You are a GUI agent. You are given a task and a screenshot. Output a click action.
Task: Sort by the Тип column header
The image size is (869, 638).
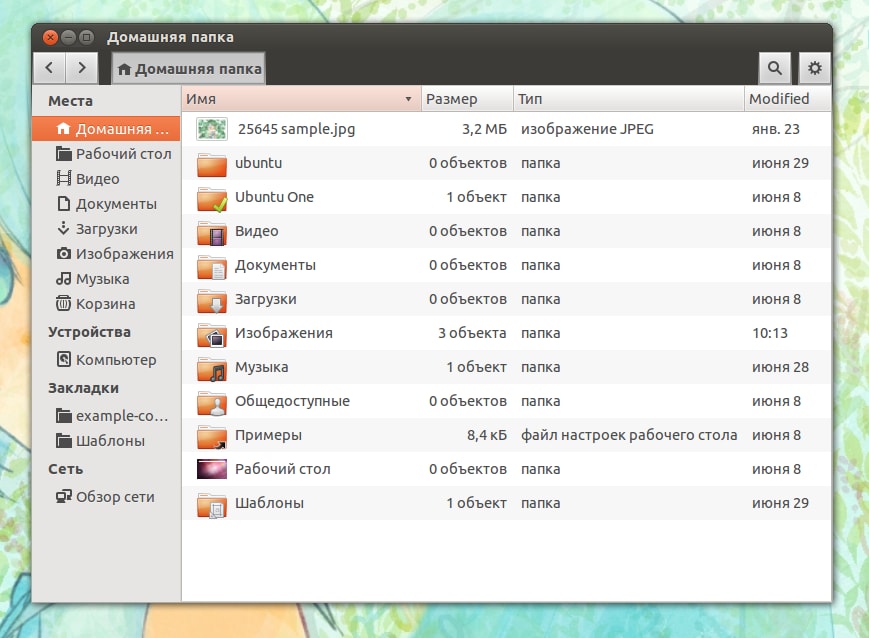(628, 99)
